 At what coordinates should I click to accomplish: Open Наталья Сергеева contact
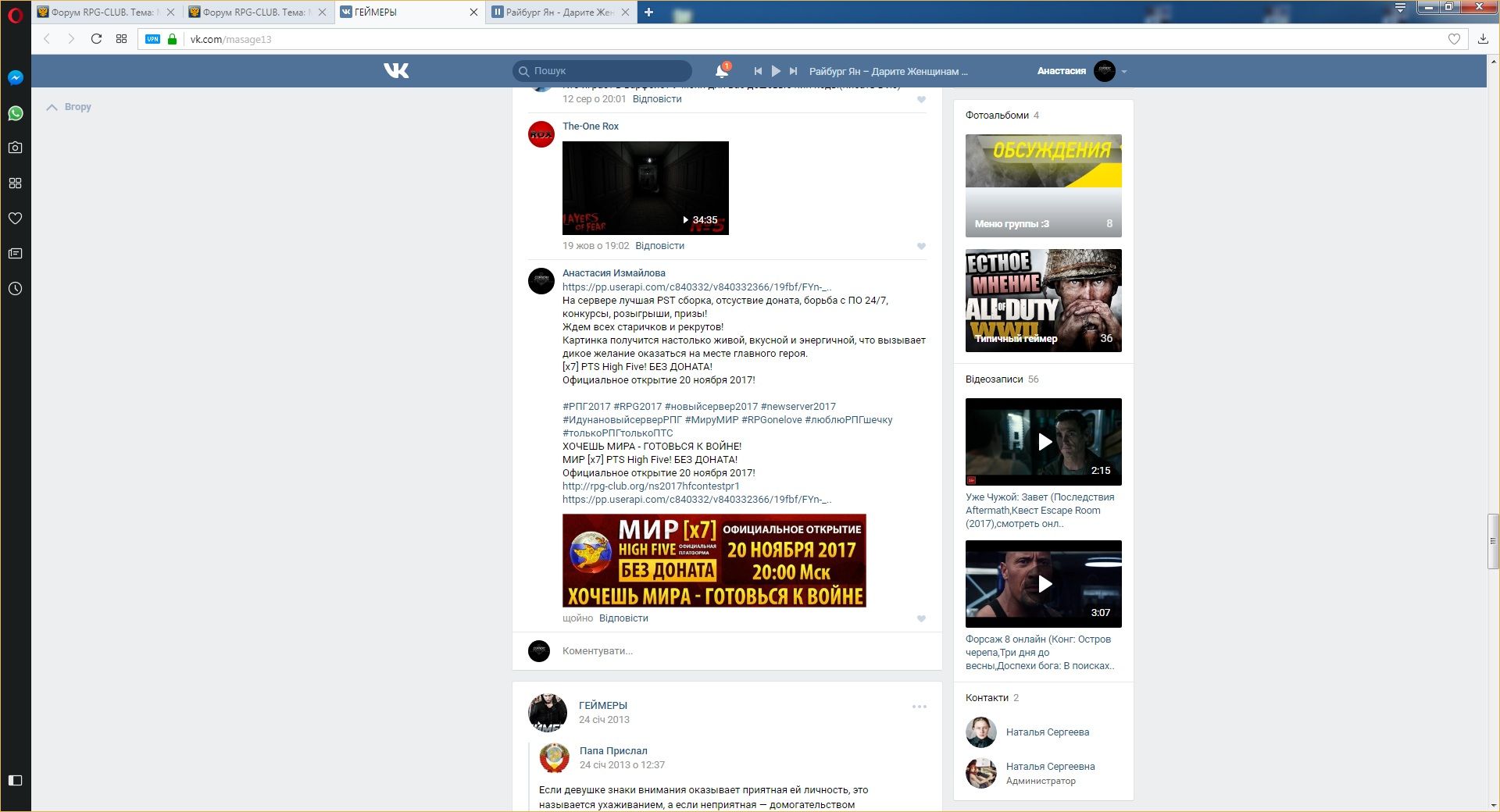(x=1048, y=732)
